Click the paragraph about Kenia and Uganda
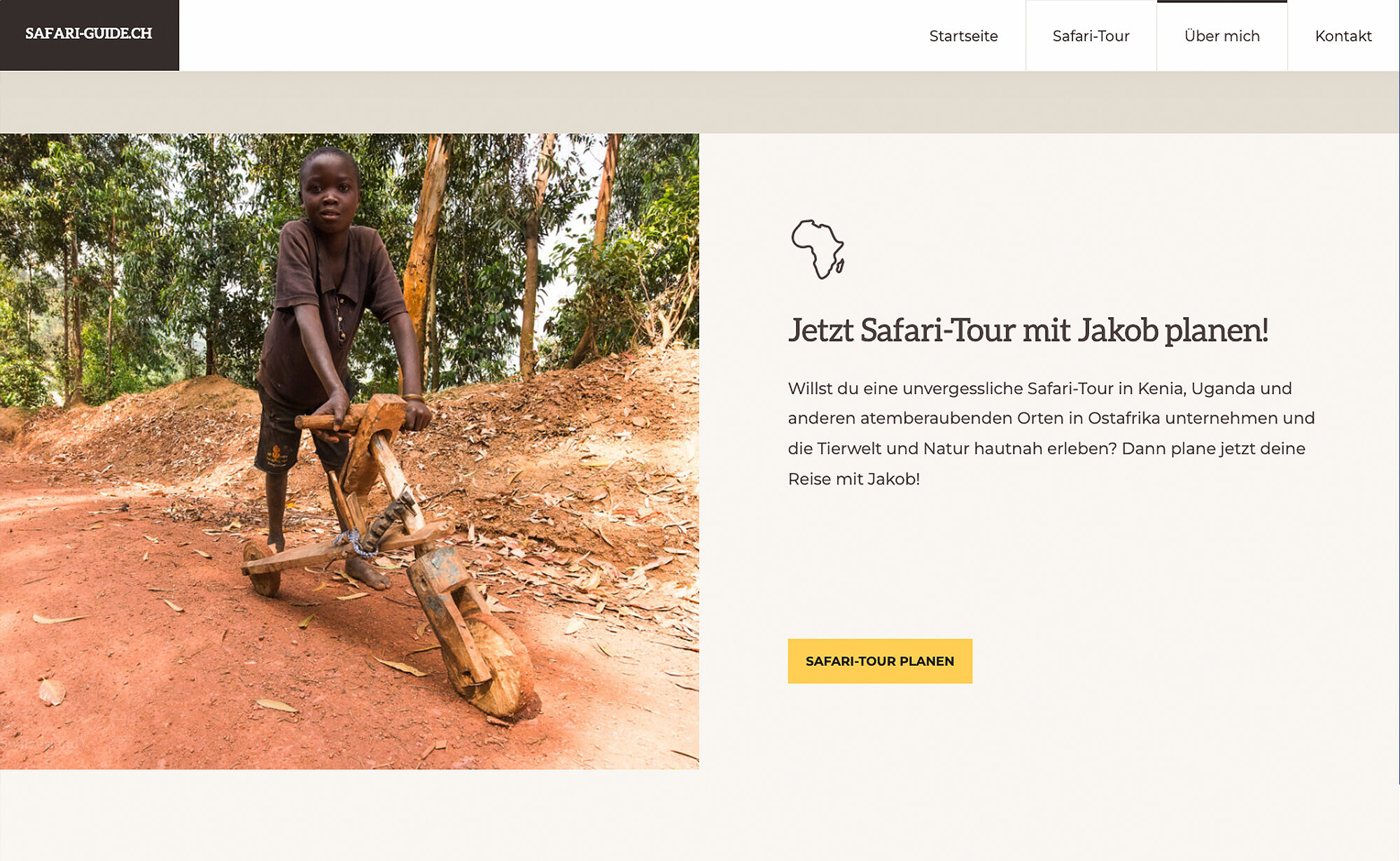 tap(1051, 433)
